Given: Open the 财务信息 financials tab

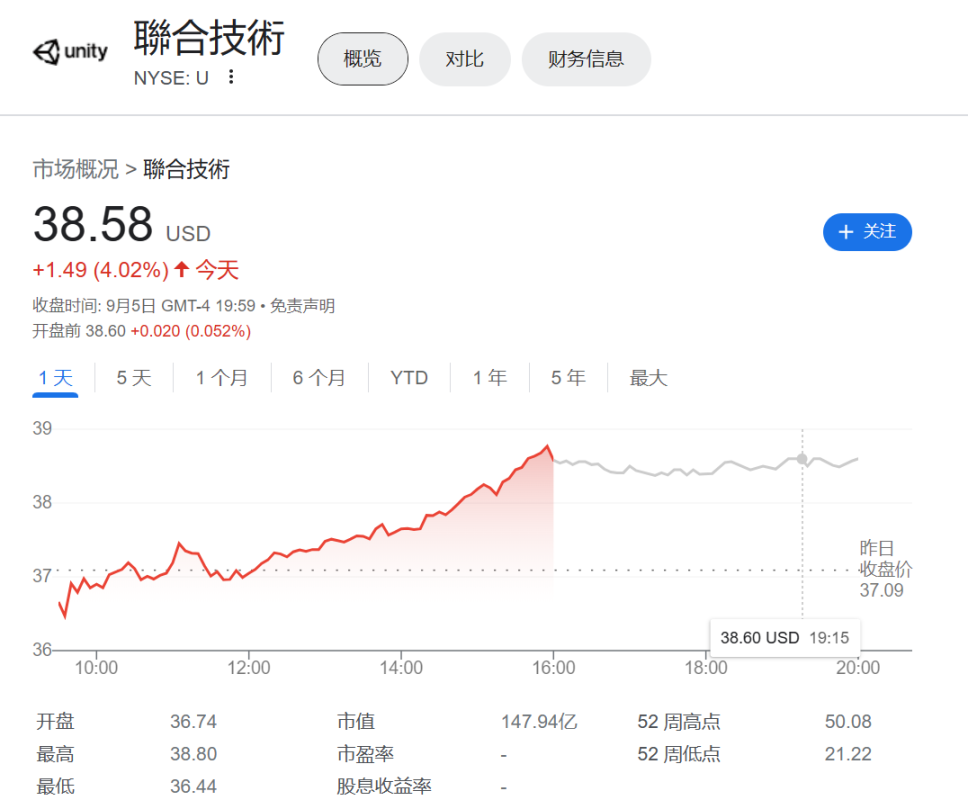Looking at the screenshot, I should click(586, 59).
